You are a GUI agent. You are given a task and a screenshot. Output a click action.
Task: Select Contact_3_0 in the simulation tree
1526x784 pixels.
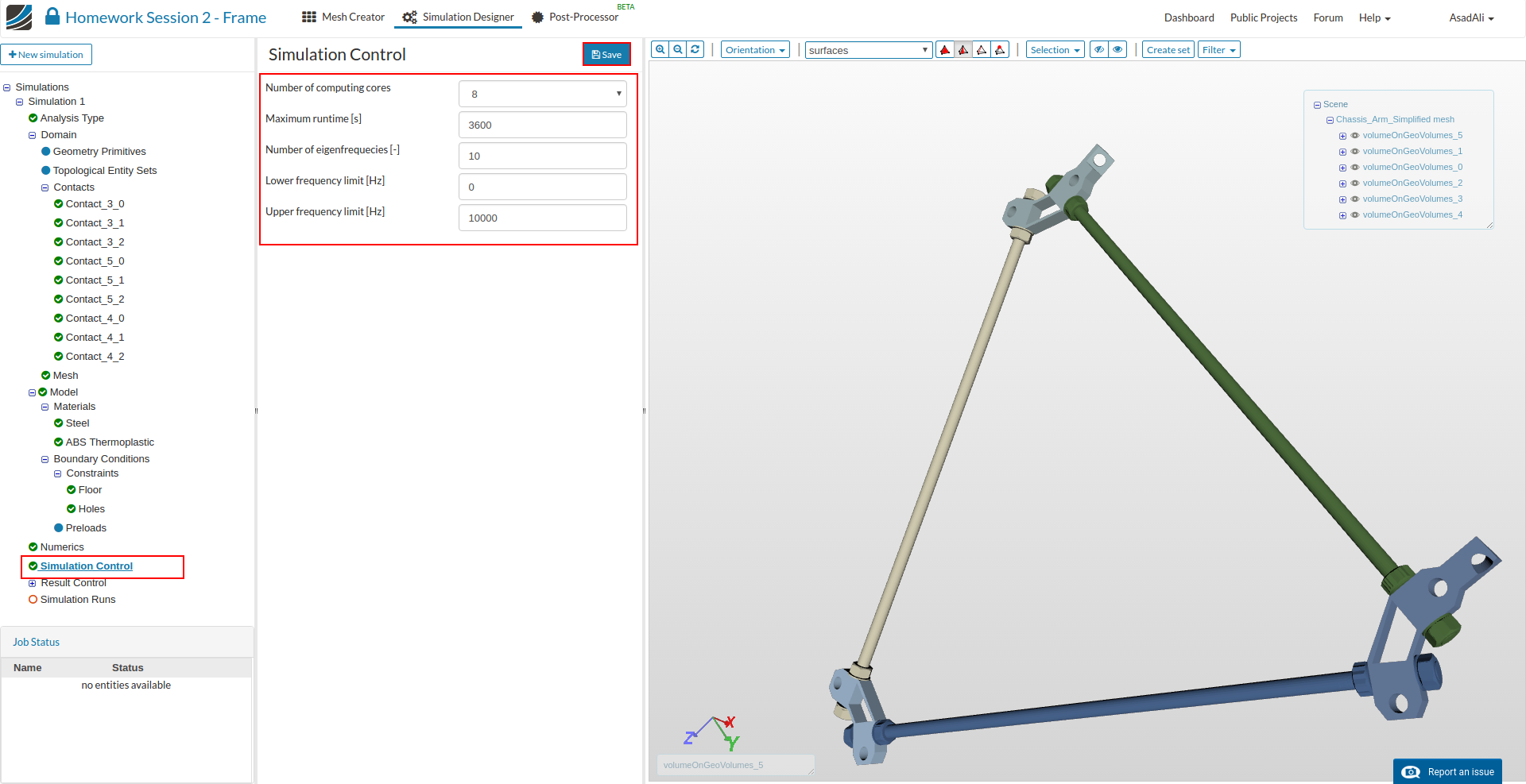coord(95,204)
